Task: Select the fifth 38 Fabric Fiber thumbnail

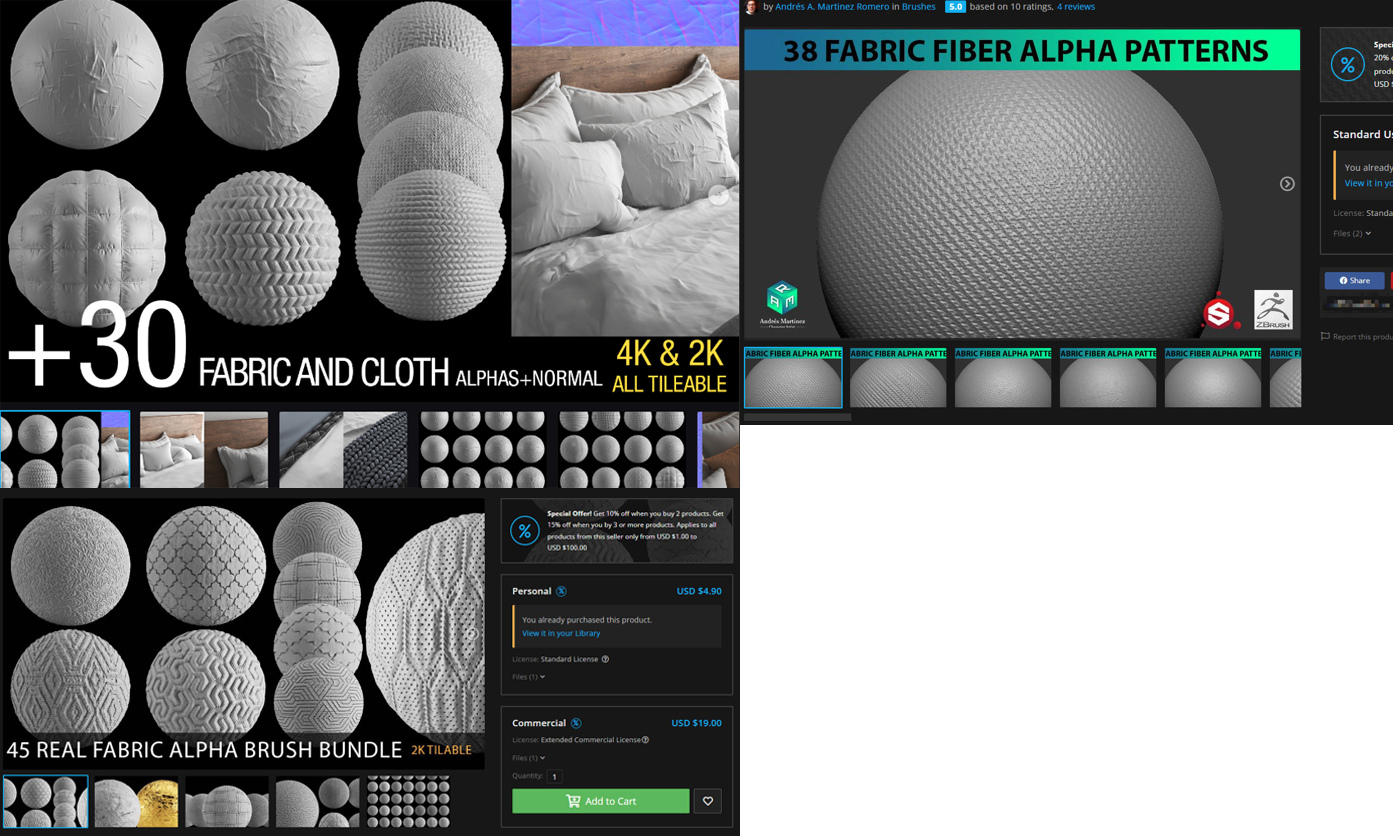Action: 1213,378
